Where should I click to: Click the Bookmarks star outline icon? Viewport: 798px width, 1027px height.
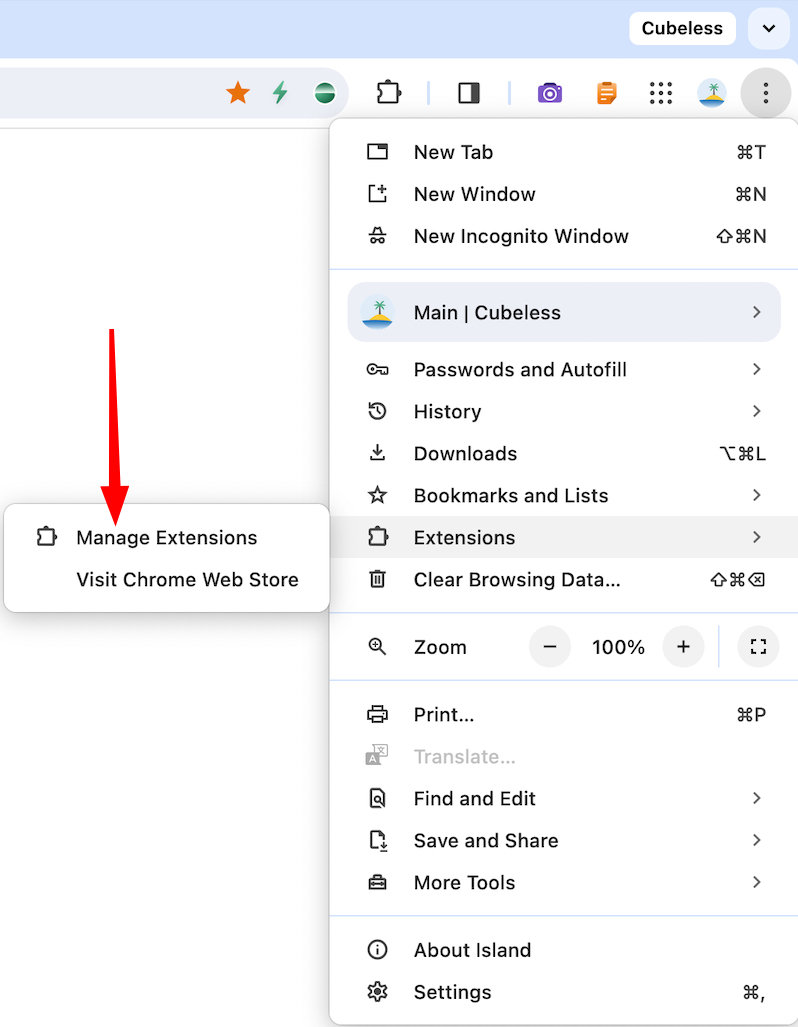(x=377, y=495)
